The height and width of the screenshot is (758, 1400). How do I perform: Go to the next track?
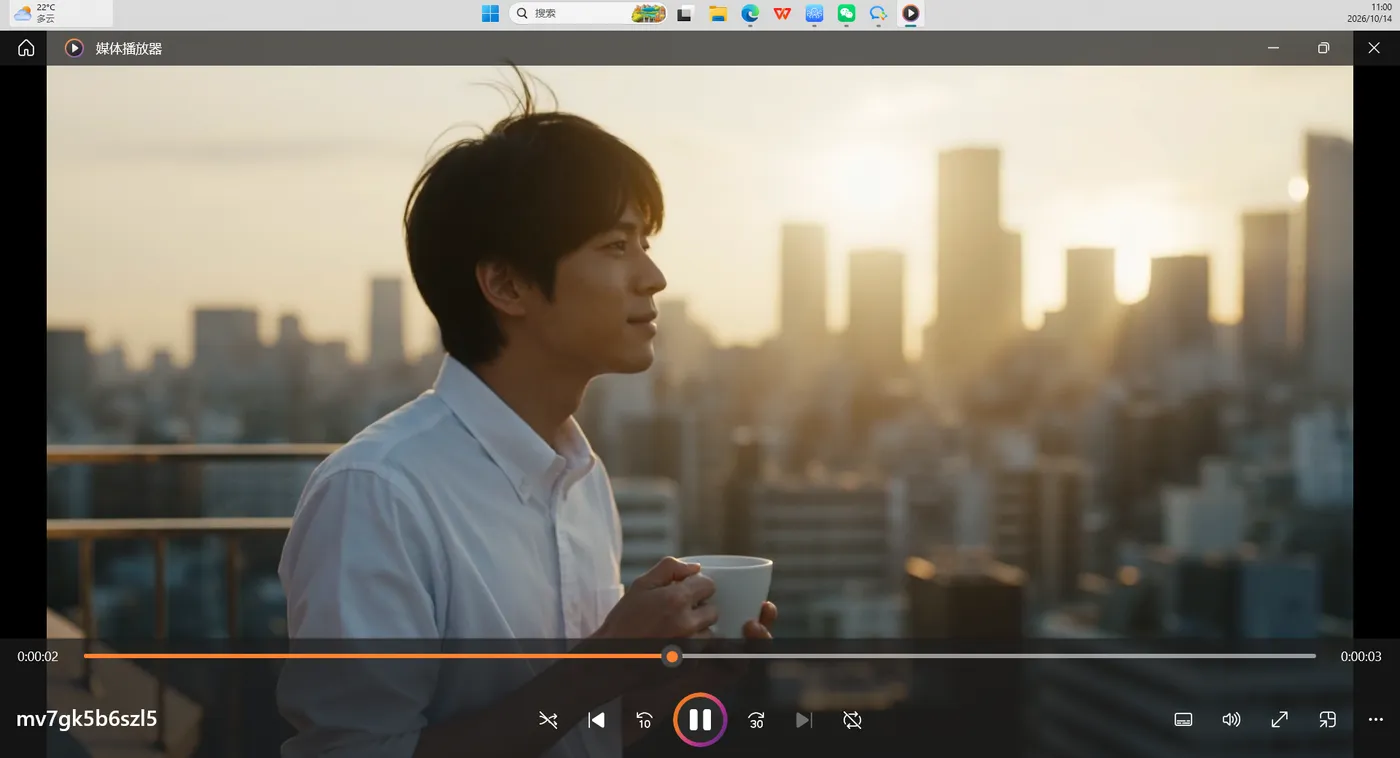coord(804,720)
